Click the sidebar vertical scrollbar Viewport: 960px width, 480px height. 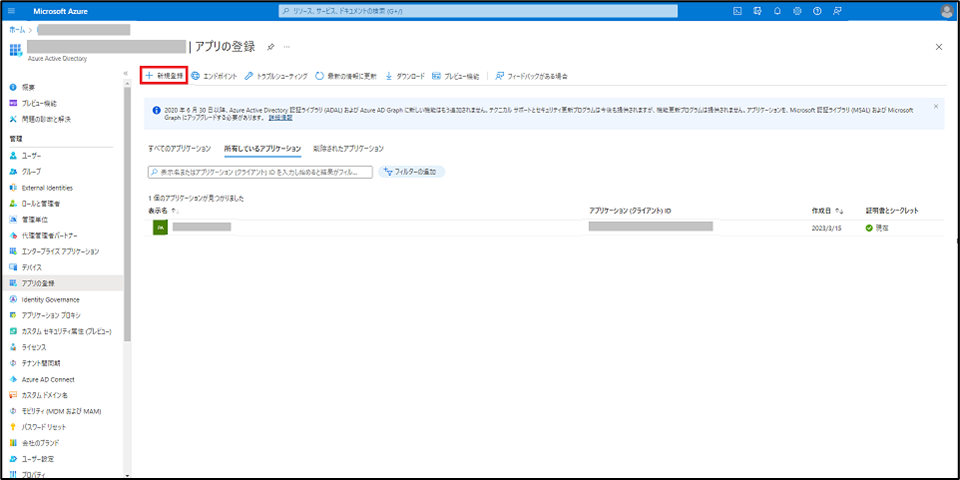pyautogui.click(x=127, y=214)
